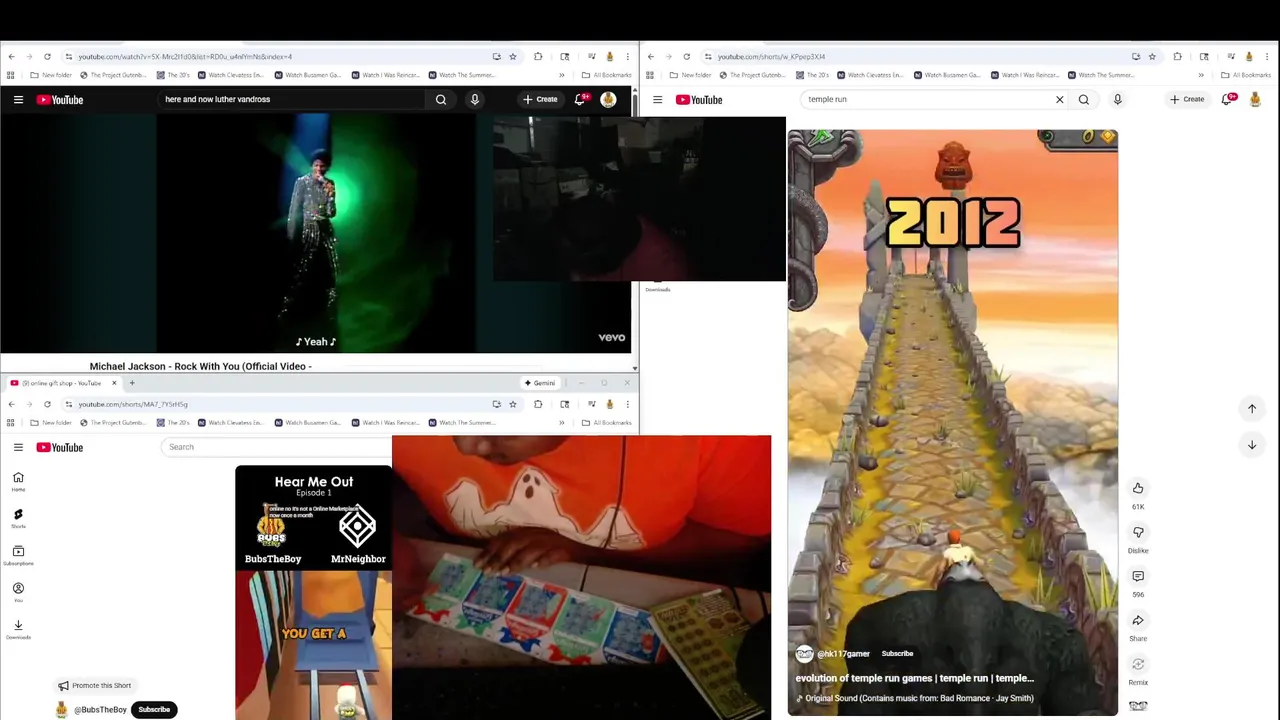This screenshot has width=1280, height=720.
Task: Open account avatar in Michael Jackson window
Action: click(608, 99)
